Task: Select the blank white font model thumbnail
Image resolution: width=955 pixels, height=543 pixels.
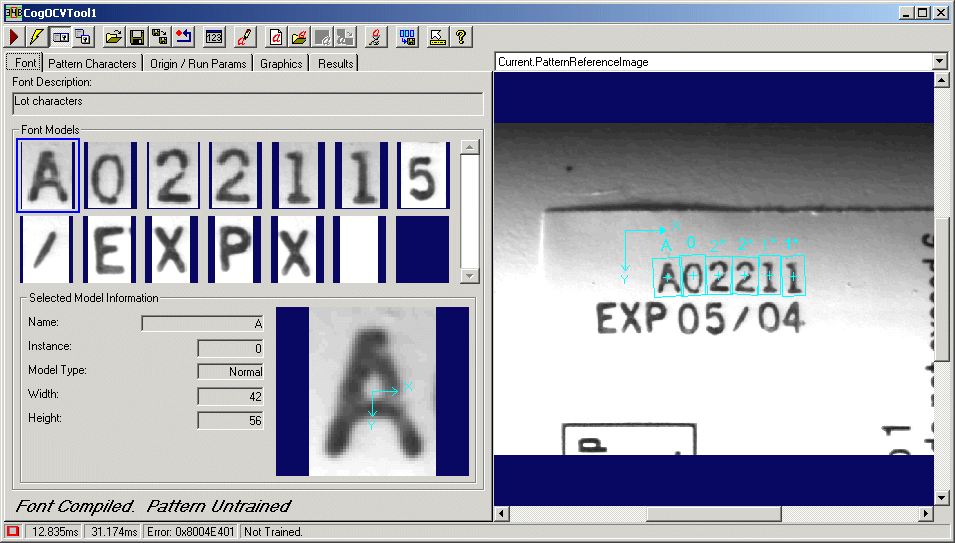Action: pyautogui.click(x=360, y=250)
